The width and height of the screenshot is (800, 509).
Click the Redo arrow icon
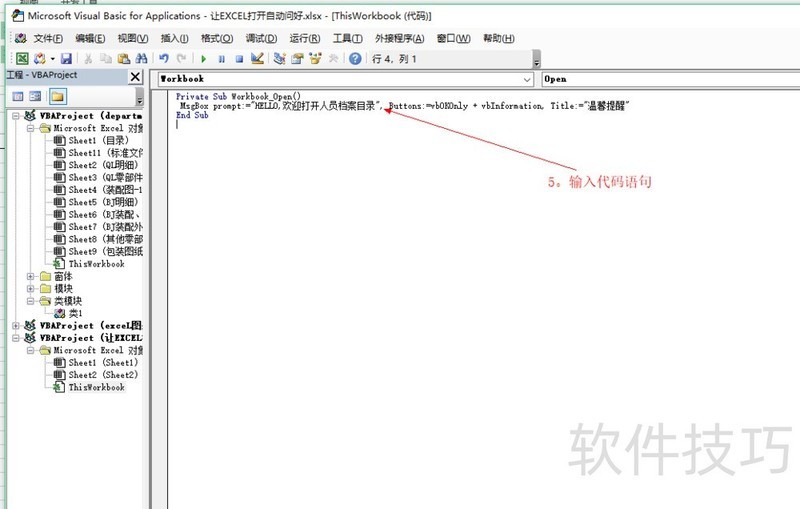click(x=182, y=59)
